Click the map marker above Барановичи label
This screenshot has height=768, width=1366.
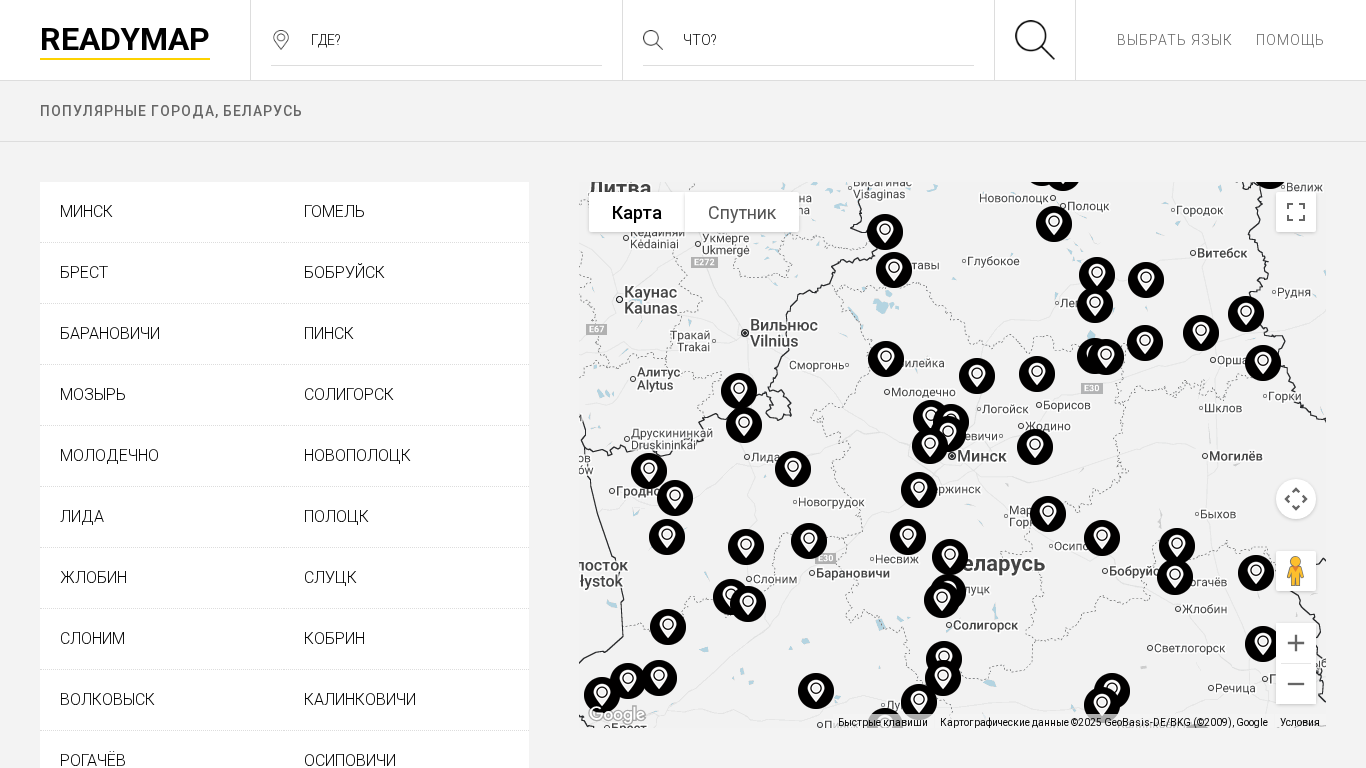click(809, 541)
